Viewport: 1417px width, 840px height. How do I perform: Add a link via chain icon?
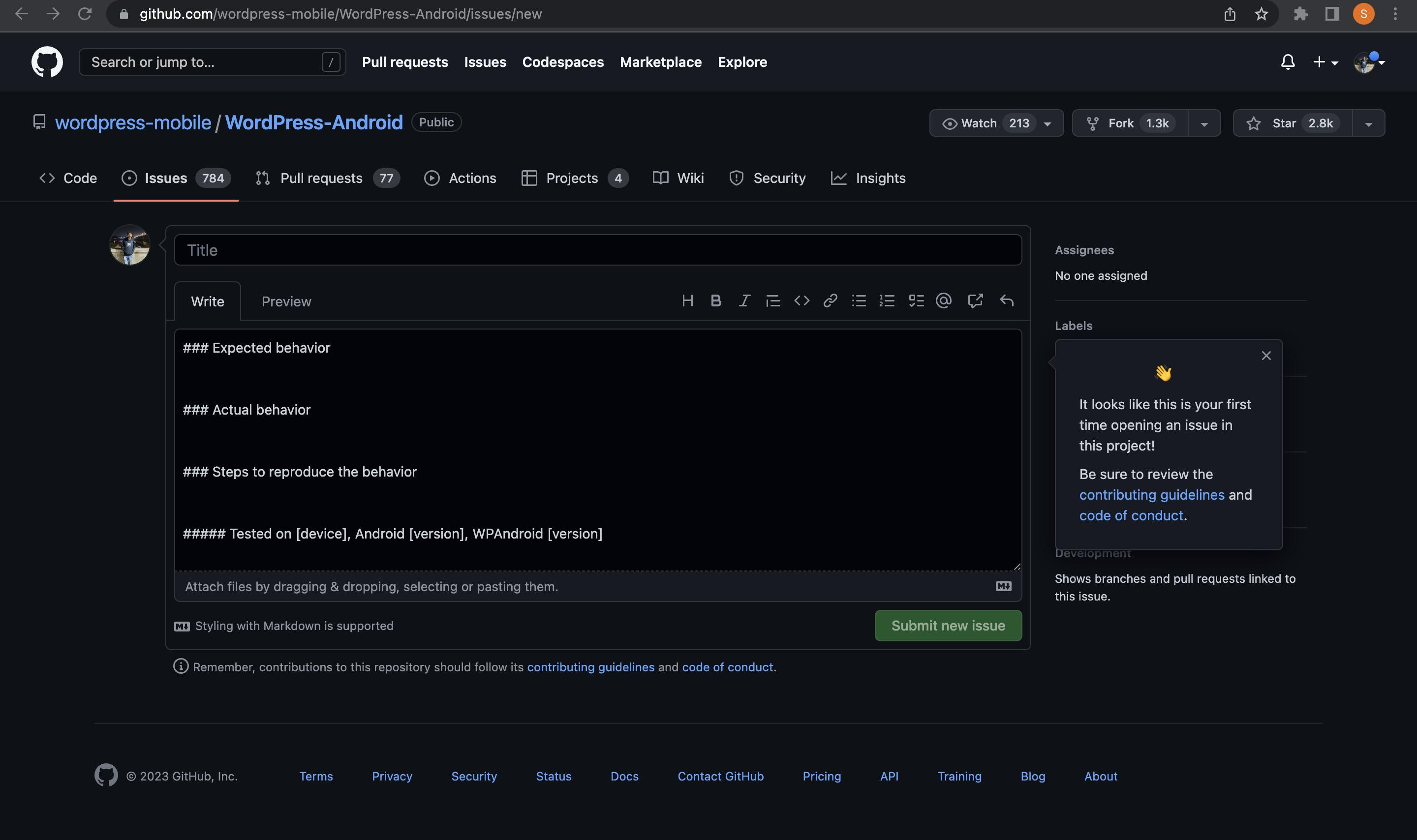click(x=830, y=300)
